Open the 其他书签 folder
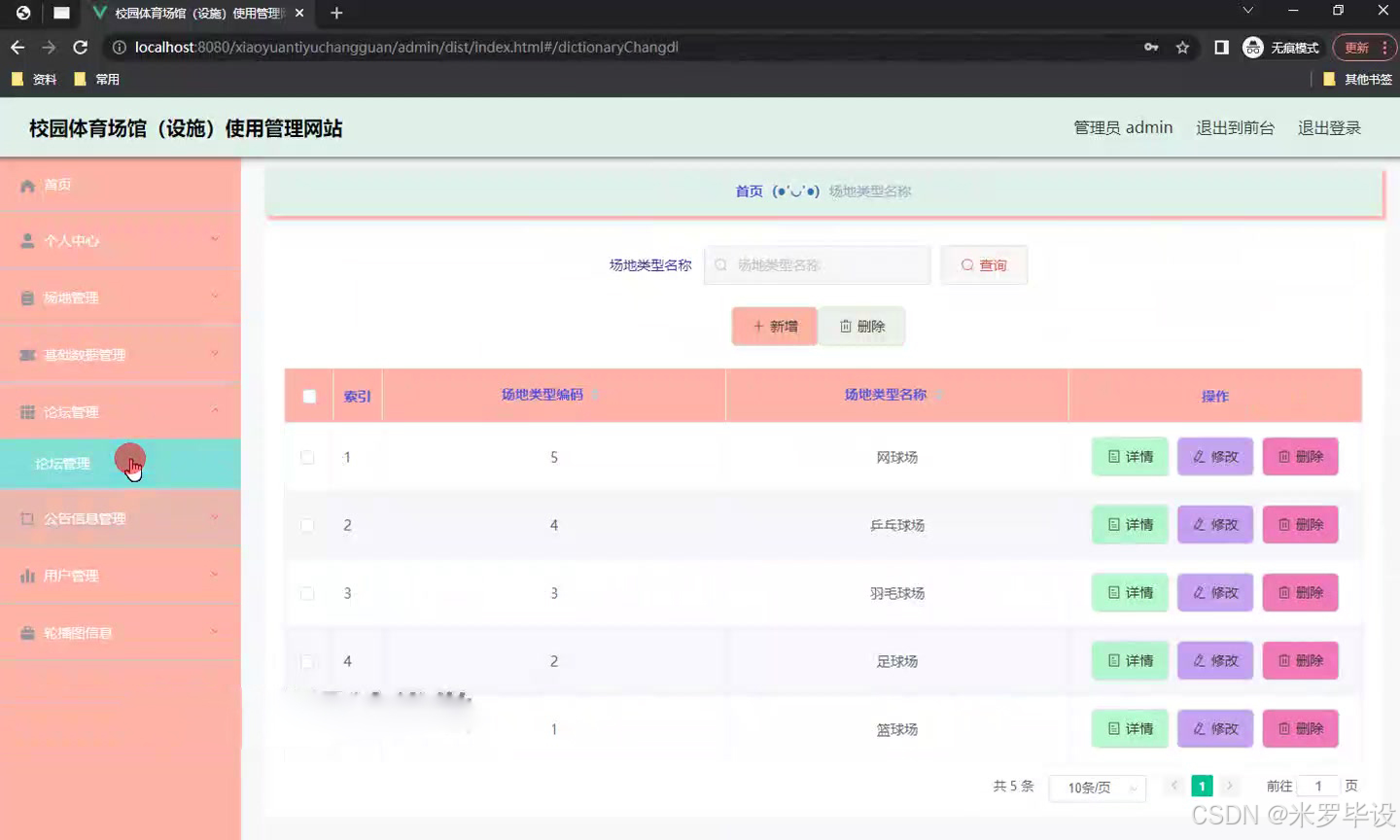 [1357, 80]
